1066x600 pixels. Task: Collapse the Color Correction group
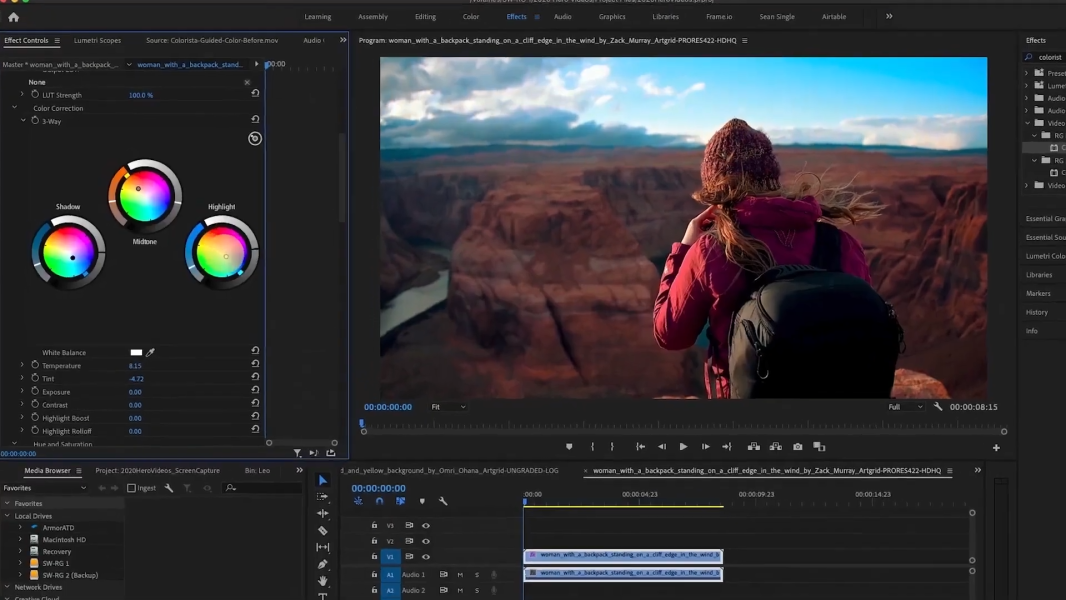(14, 107)
